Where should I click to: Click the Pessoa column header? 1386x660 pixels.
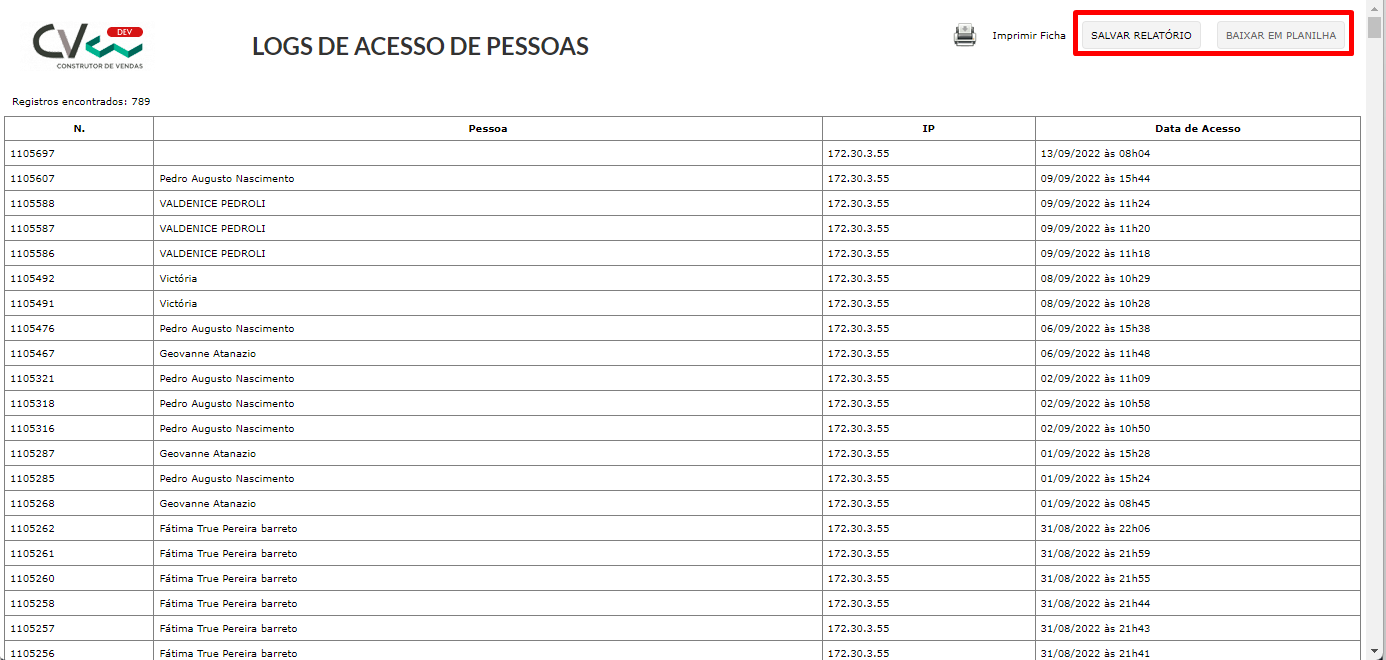pyautogui.click(x=488, y=128)
